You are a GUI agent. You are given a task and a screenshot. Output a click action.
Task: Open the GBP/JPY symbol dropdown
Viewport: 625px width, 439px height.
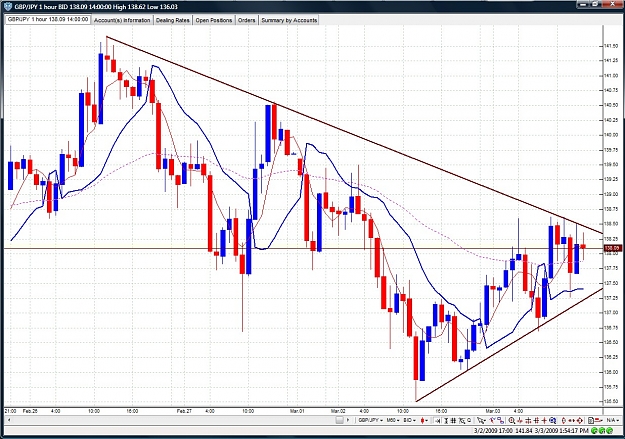click(371, 420)
